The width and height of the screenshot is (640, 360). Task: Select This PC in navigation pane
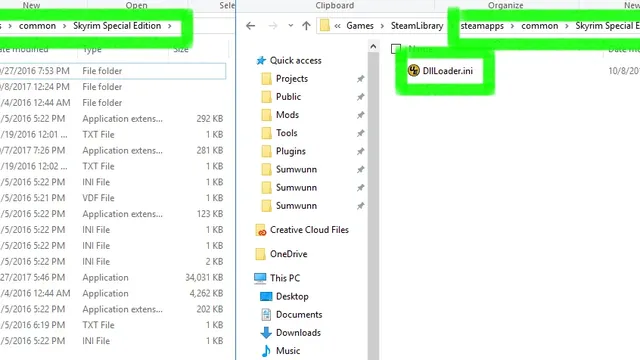pos(285,278)
